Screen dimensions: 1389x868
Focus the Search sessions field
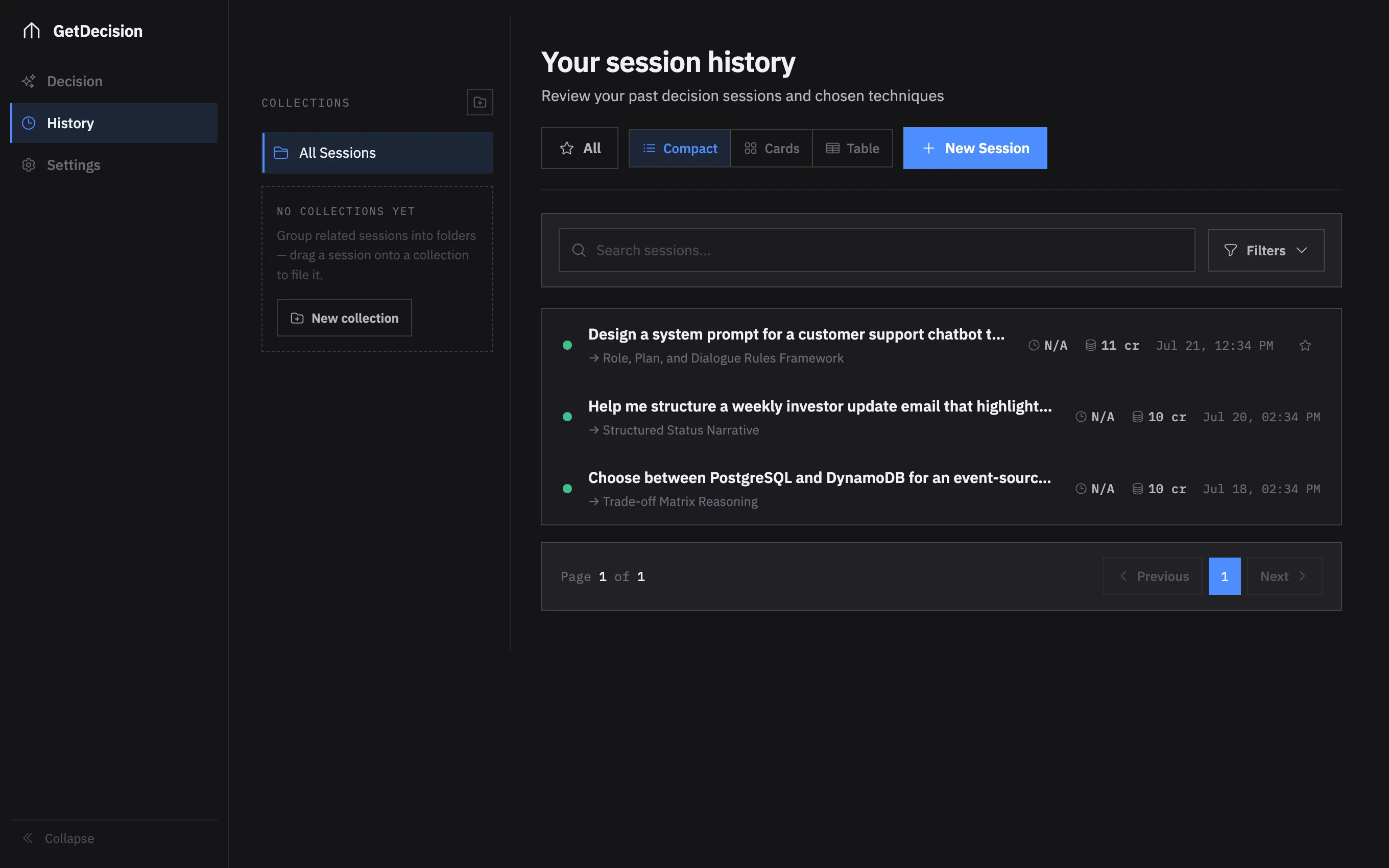[x=877, y=250]
